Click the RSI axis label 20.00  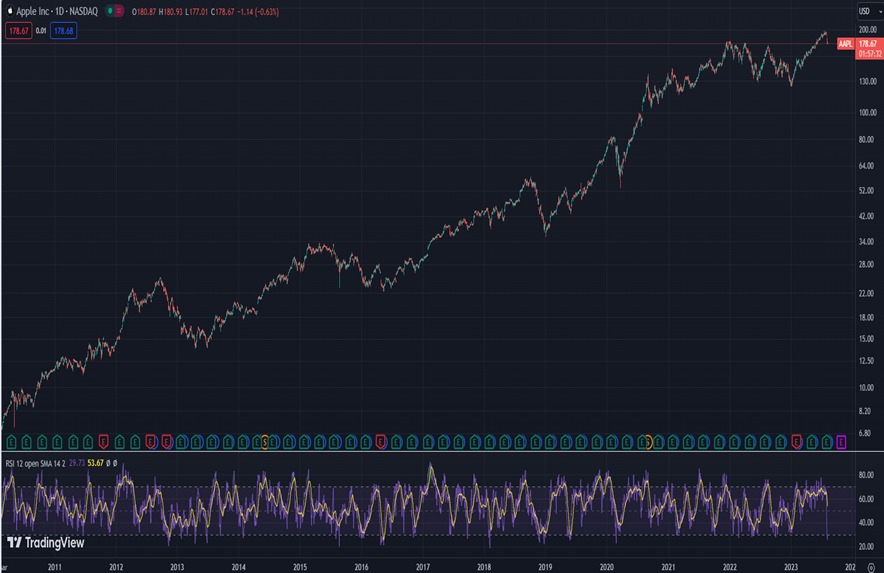[x=866, y=546]
